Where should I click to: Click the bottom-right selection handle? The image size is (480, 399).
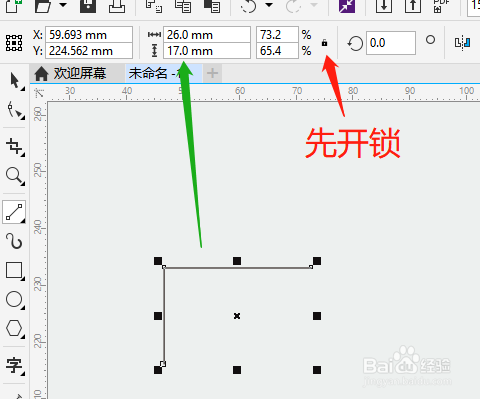click(x=317, y=370)
